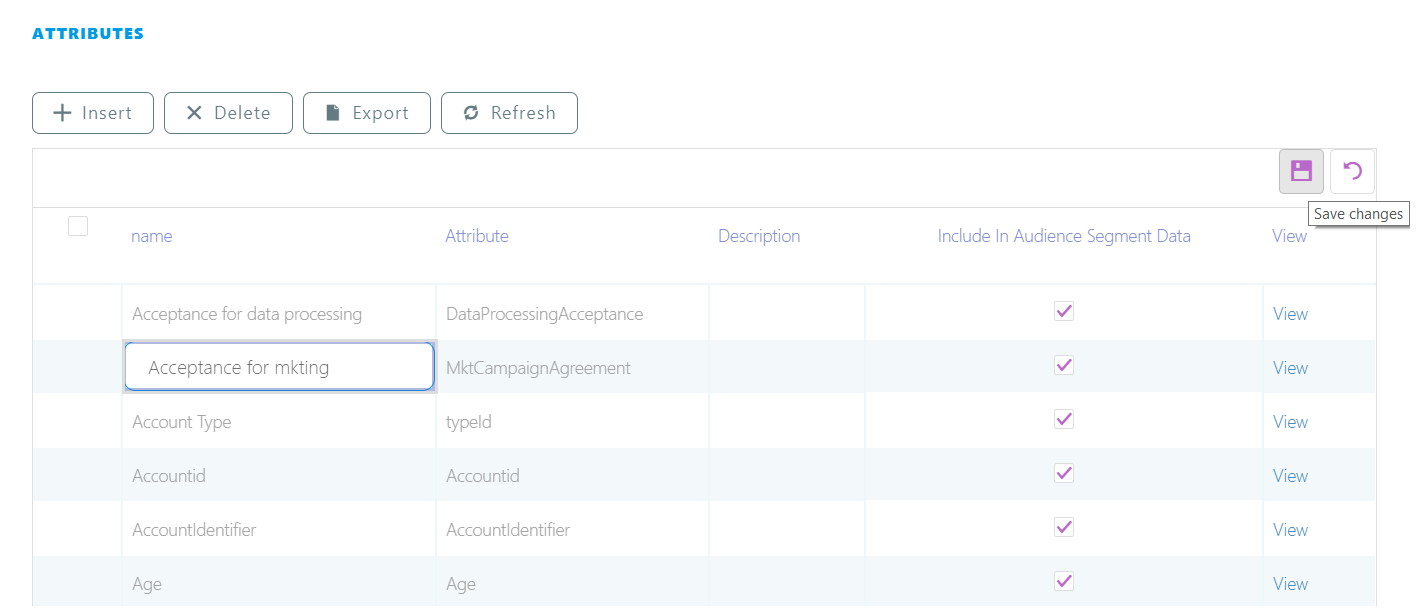Image resolution: width=1420 pixels, height=608 pixels.
Task: Open View link for AccountIdentifier row
Action: coord(1290,530)
